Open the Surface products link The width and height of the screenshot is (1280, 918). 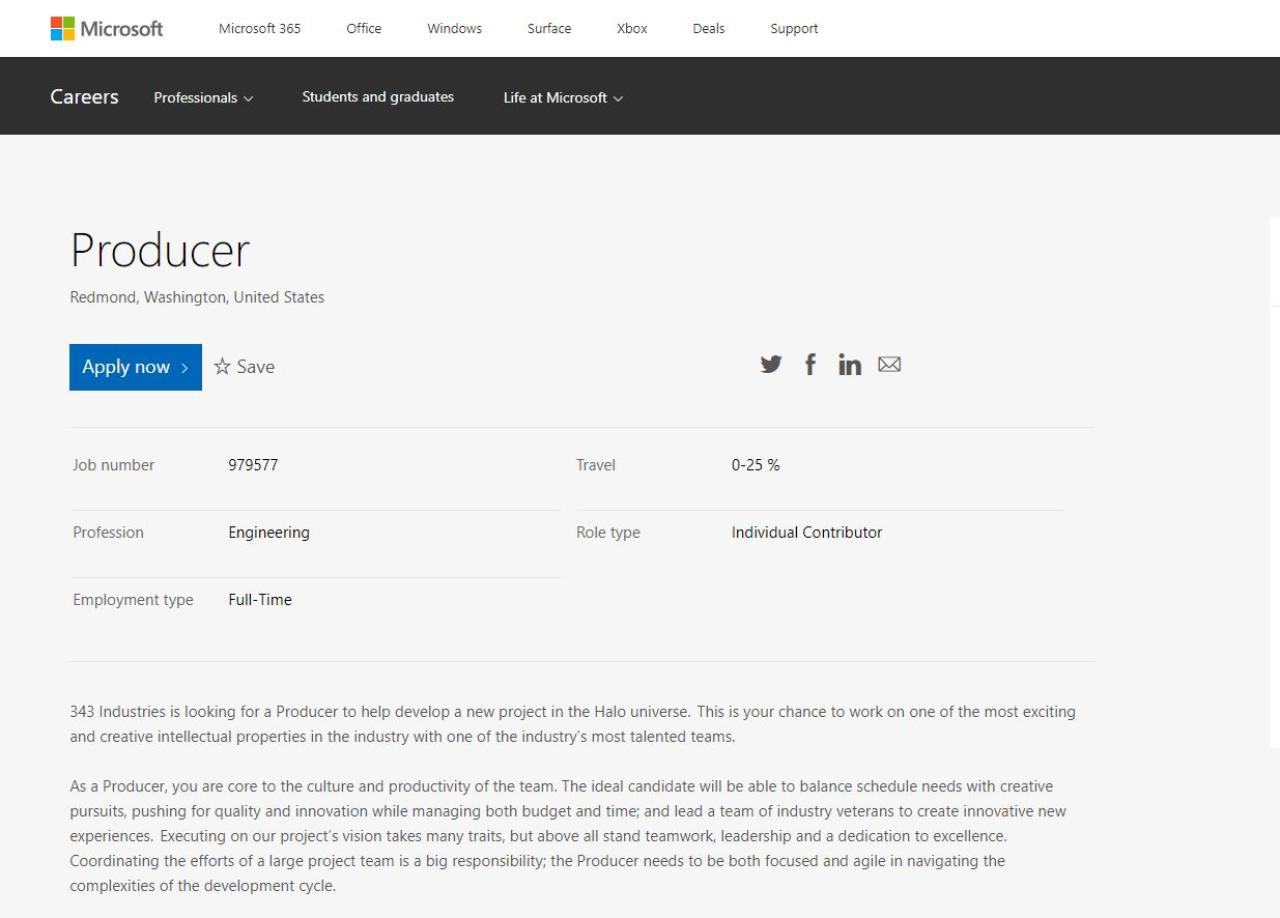pyautogui.click(x=549, y=28)
